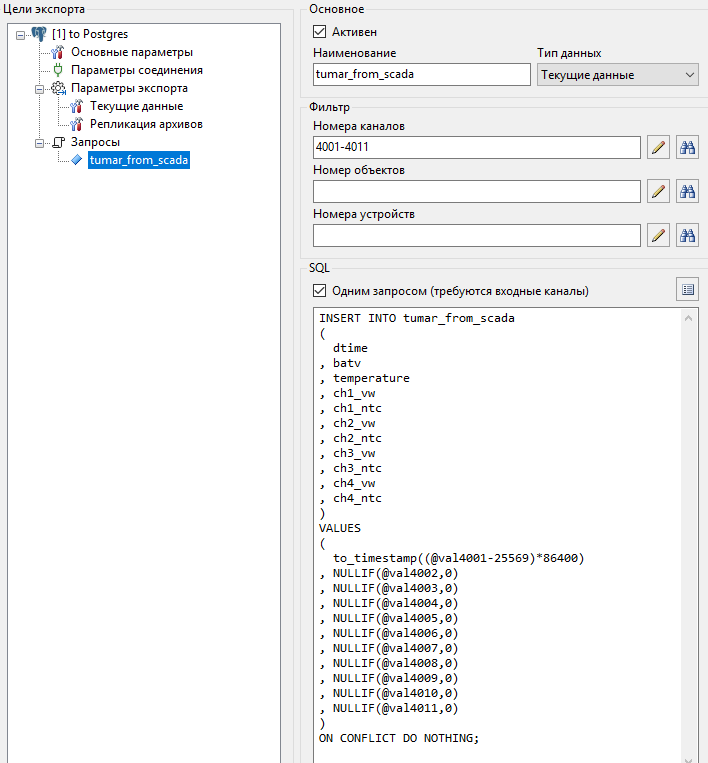Viewport: 708px width, 763px height.
Task: Click the pencil edit icon for Номер объектов
Action: (x=658, y=191)
